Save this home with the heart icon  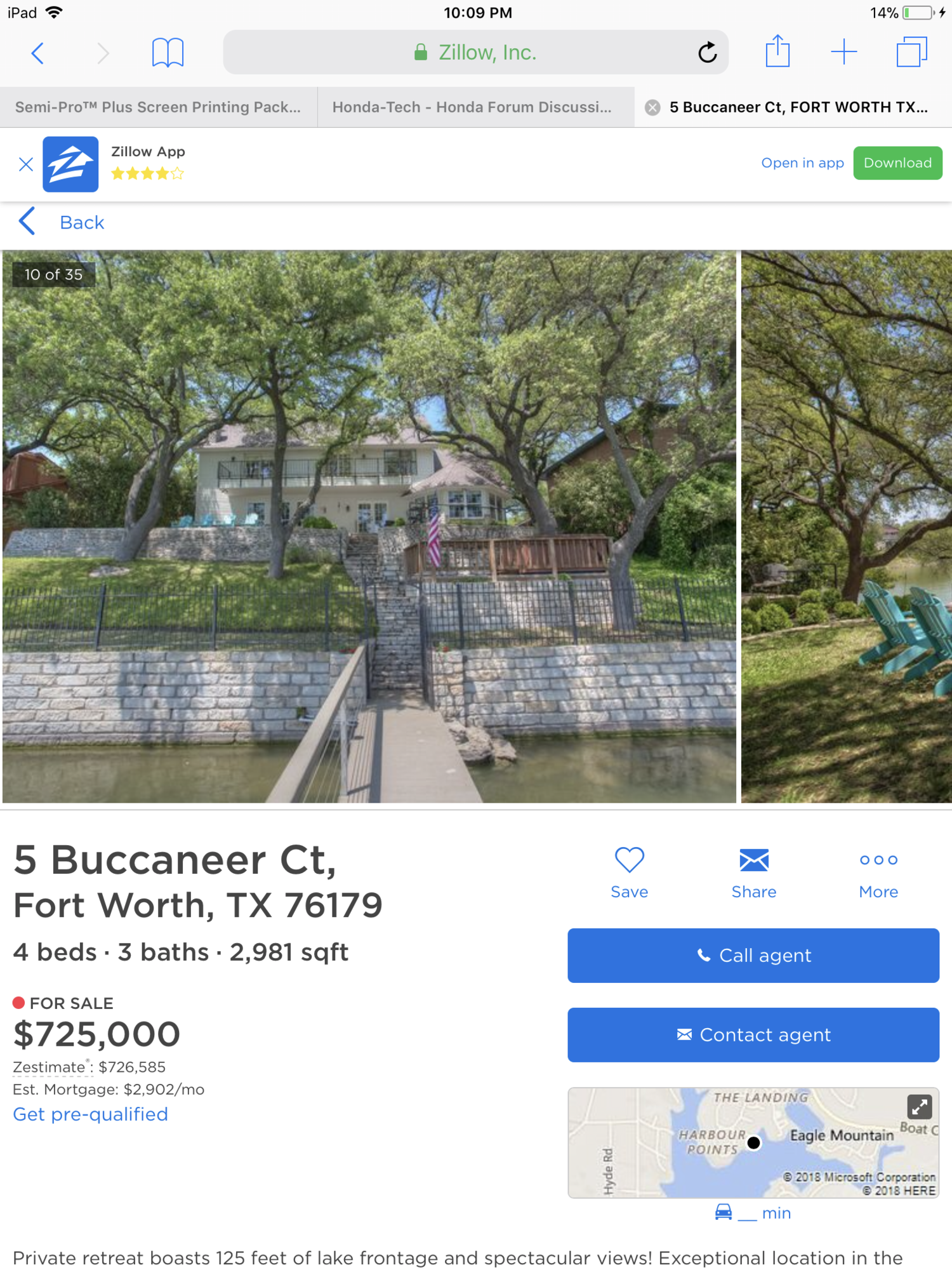[x=629, y=872]
